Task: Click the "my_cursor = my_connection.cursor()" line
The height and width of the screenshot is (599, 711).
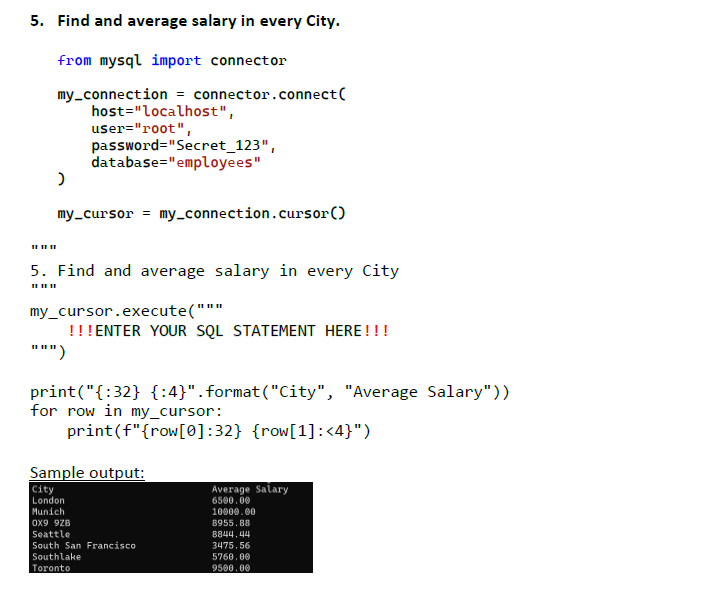Action: [x=201, y=214]
